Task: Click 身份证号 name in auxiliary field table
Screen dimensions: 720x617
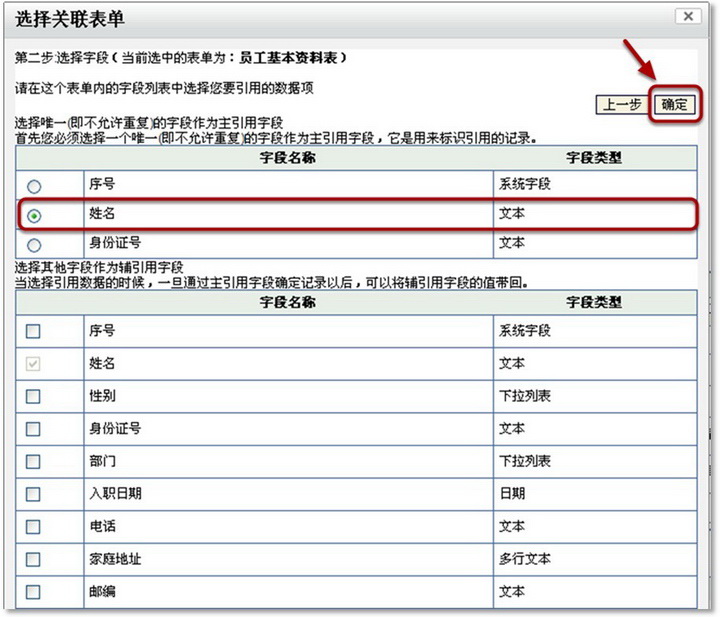Action: click(x=115, y=428)
